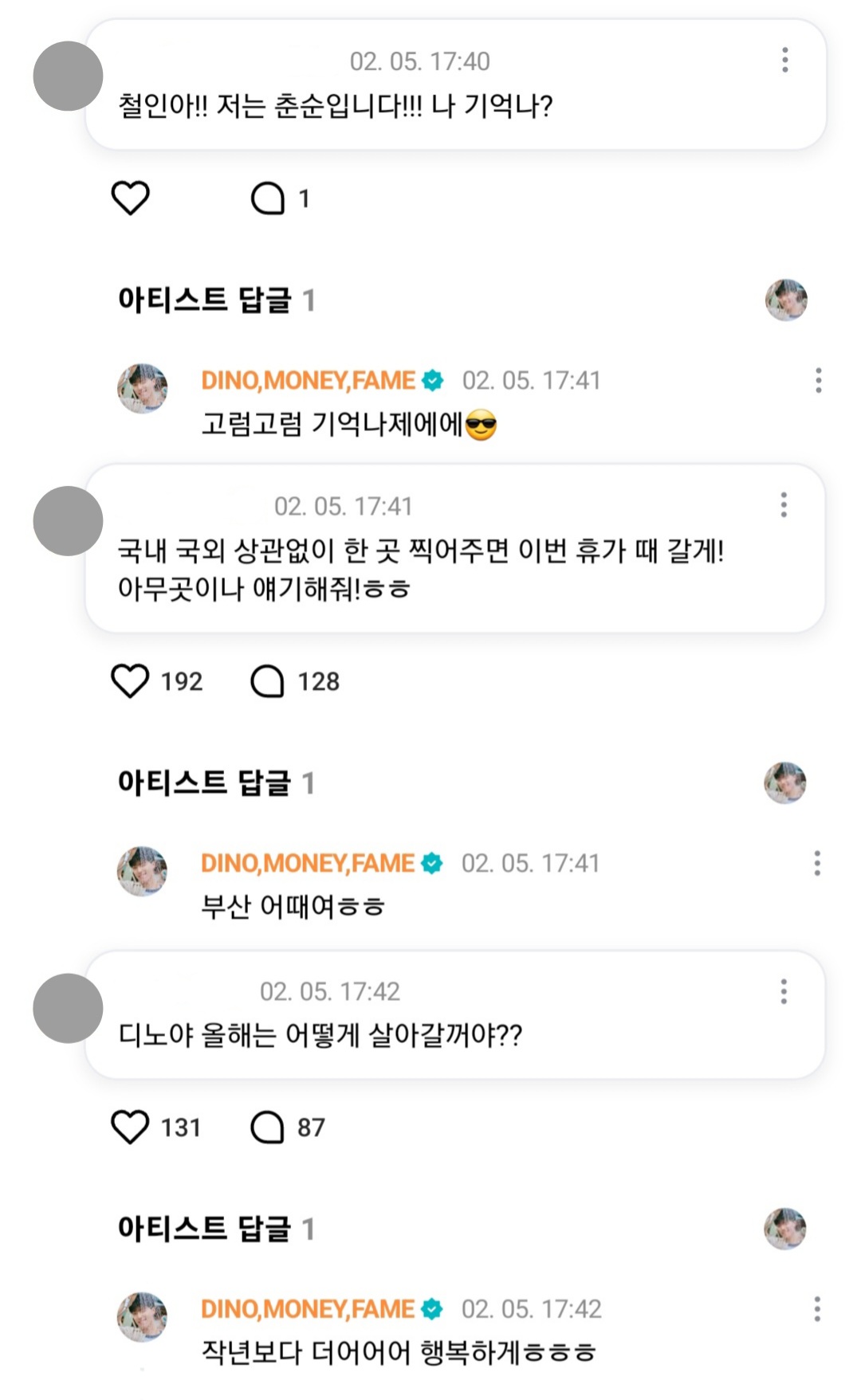Like the post with 131 likes

click(x=130, y=1127)
